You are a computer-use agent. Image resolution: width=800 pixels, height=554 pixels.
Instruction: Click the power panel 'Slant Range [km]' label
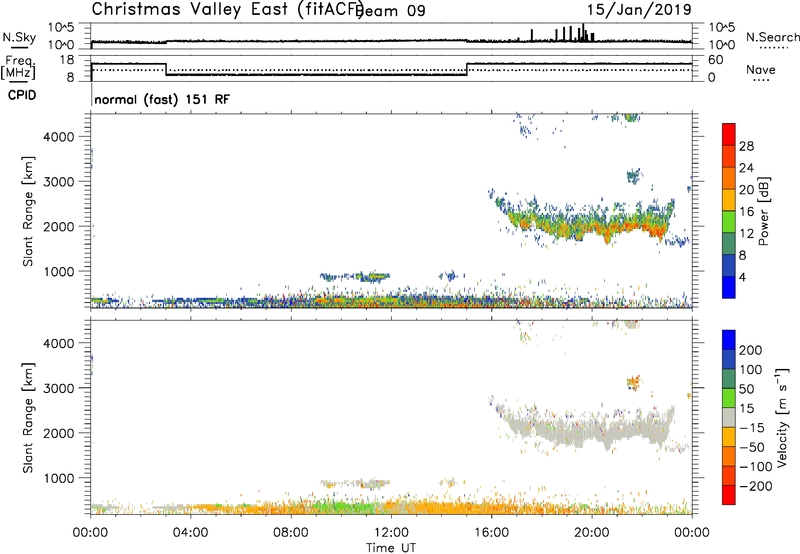28,211
